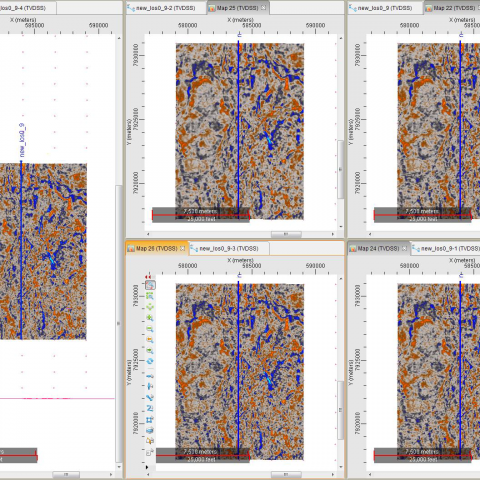The image size is (480, 480).
Task: Click the 7,500 meters scale bar in Map 25
Action: click(x=201, y=215)
